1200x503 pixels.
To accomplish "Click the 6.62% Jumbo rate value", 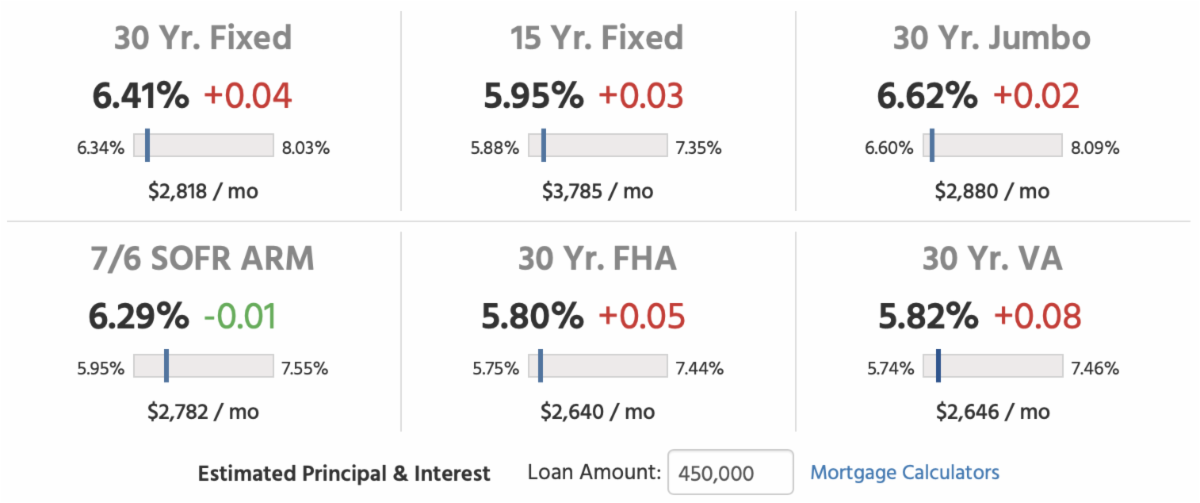I will 927,96.
